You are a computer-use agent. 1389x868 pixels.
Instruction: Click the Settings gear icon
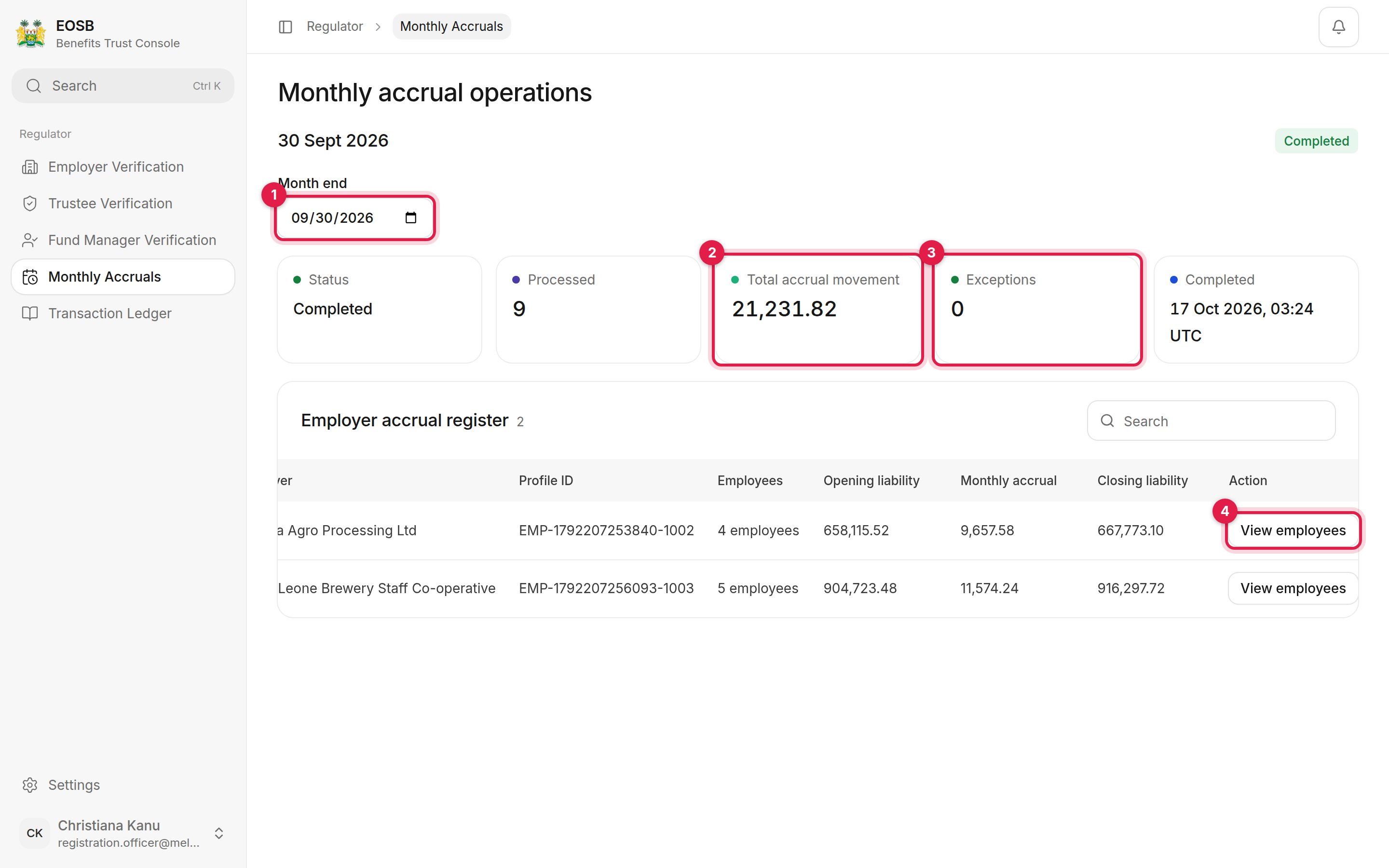[x=30, y=785]
